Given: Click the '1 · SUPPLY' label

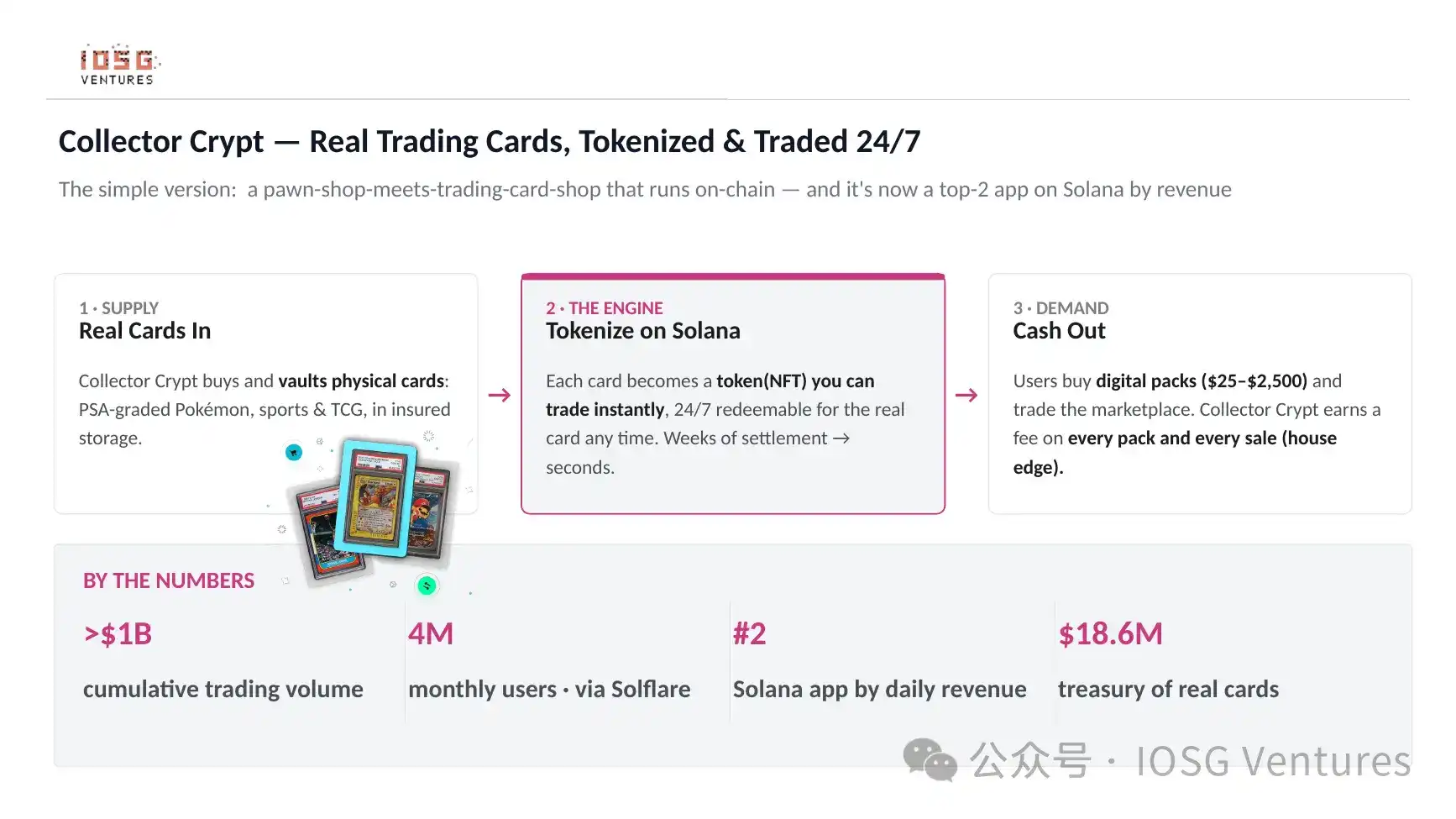Looking at the screenshot, I should (x=118, y=308).
